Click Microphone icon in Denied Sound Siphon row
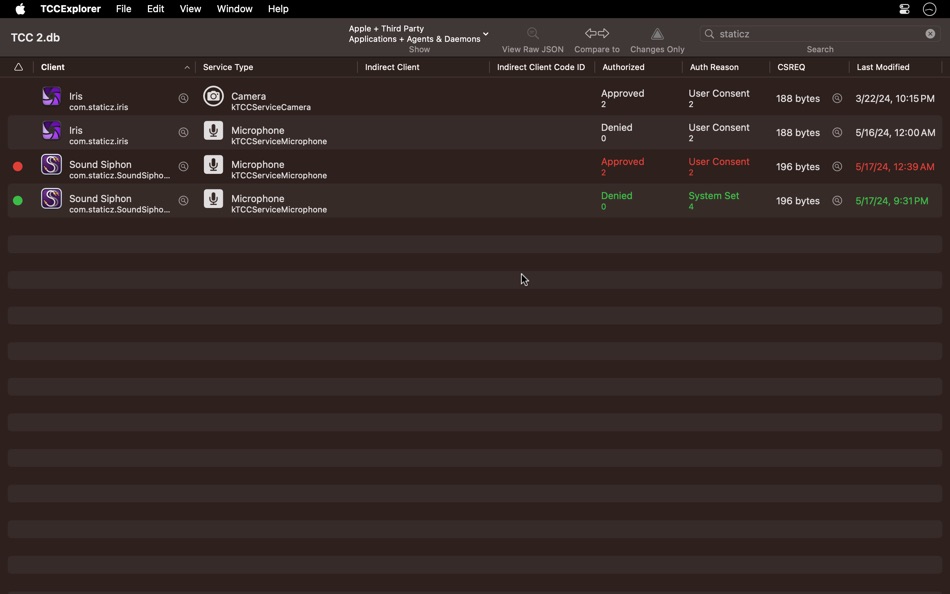 pyautogui.click(x=213, y=198)
